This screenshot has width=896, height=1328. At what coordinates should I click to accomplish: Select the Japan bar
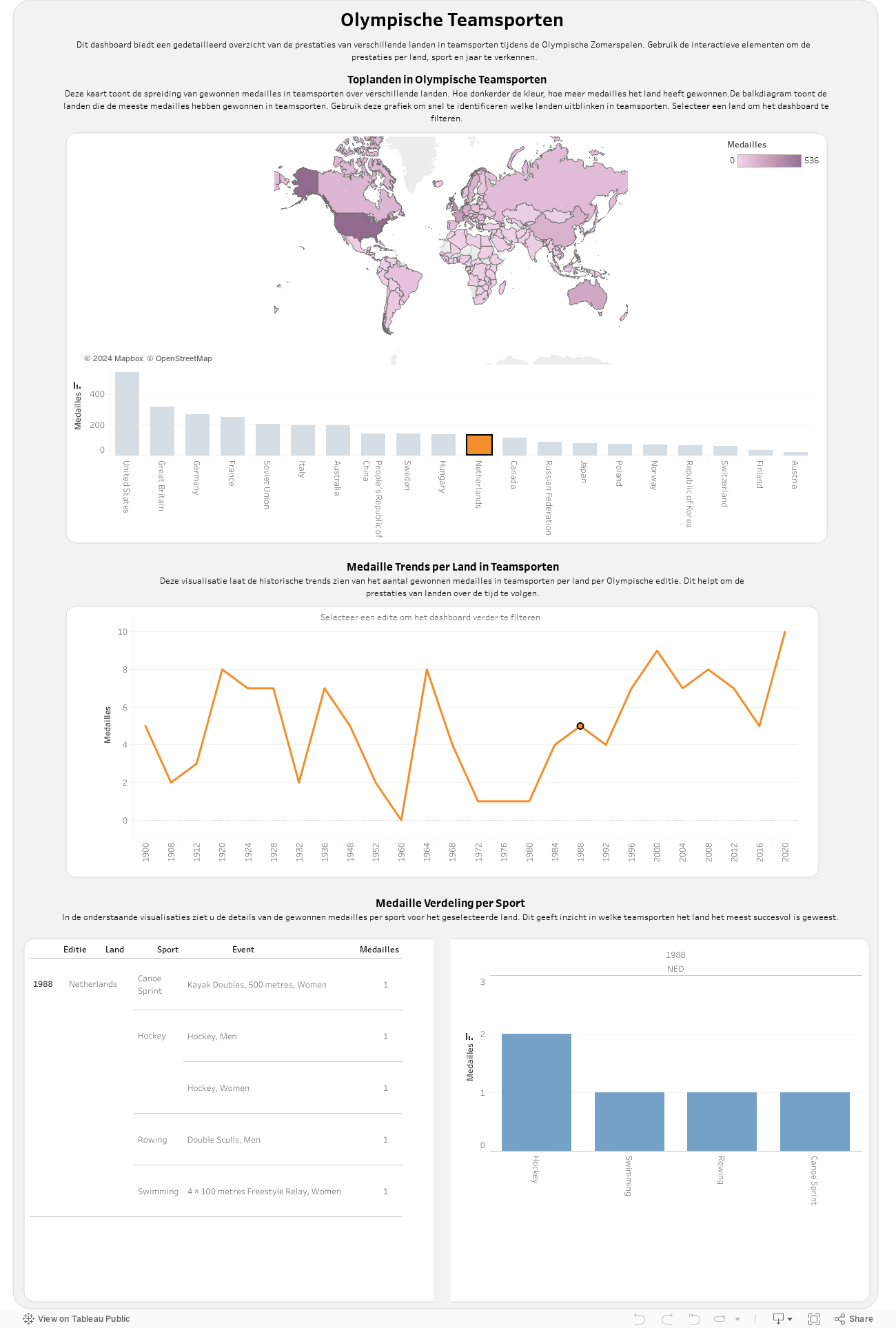[x=584, y=449]
